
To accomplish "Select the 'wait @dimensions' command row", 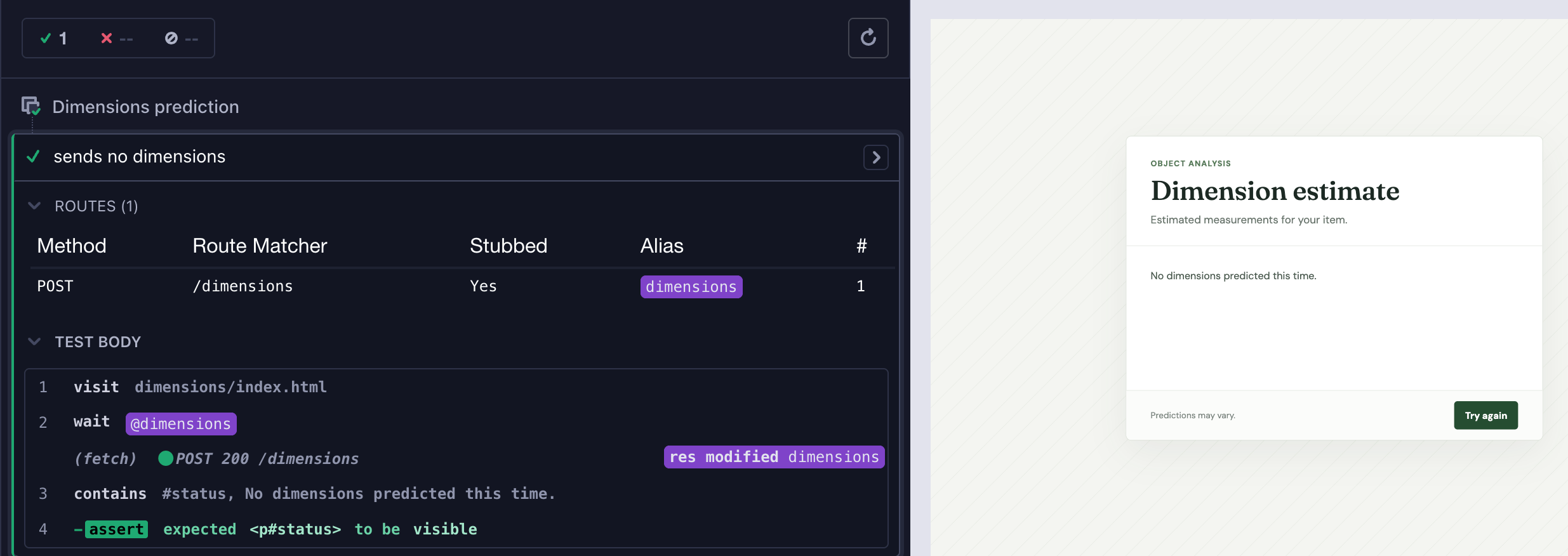I will [456, 423].
